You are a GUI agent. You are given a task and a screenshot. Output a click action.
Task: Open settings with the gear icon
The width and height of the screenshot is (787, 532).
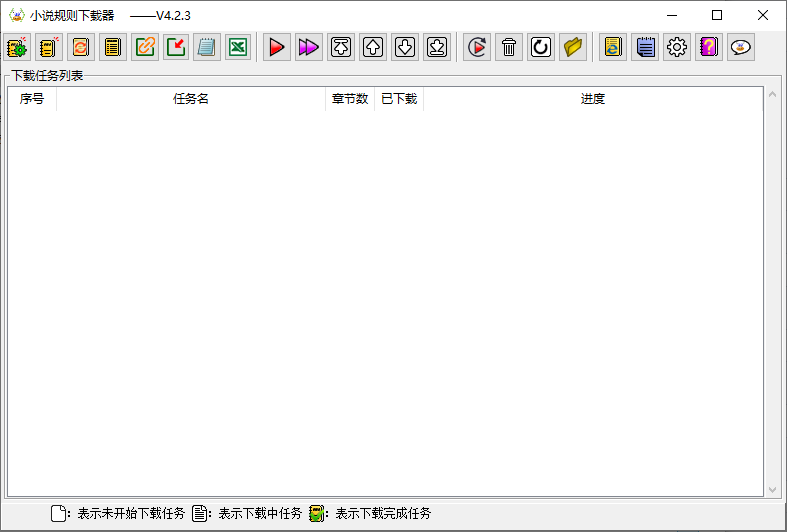(x=677, y=47)
